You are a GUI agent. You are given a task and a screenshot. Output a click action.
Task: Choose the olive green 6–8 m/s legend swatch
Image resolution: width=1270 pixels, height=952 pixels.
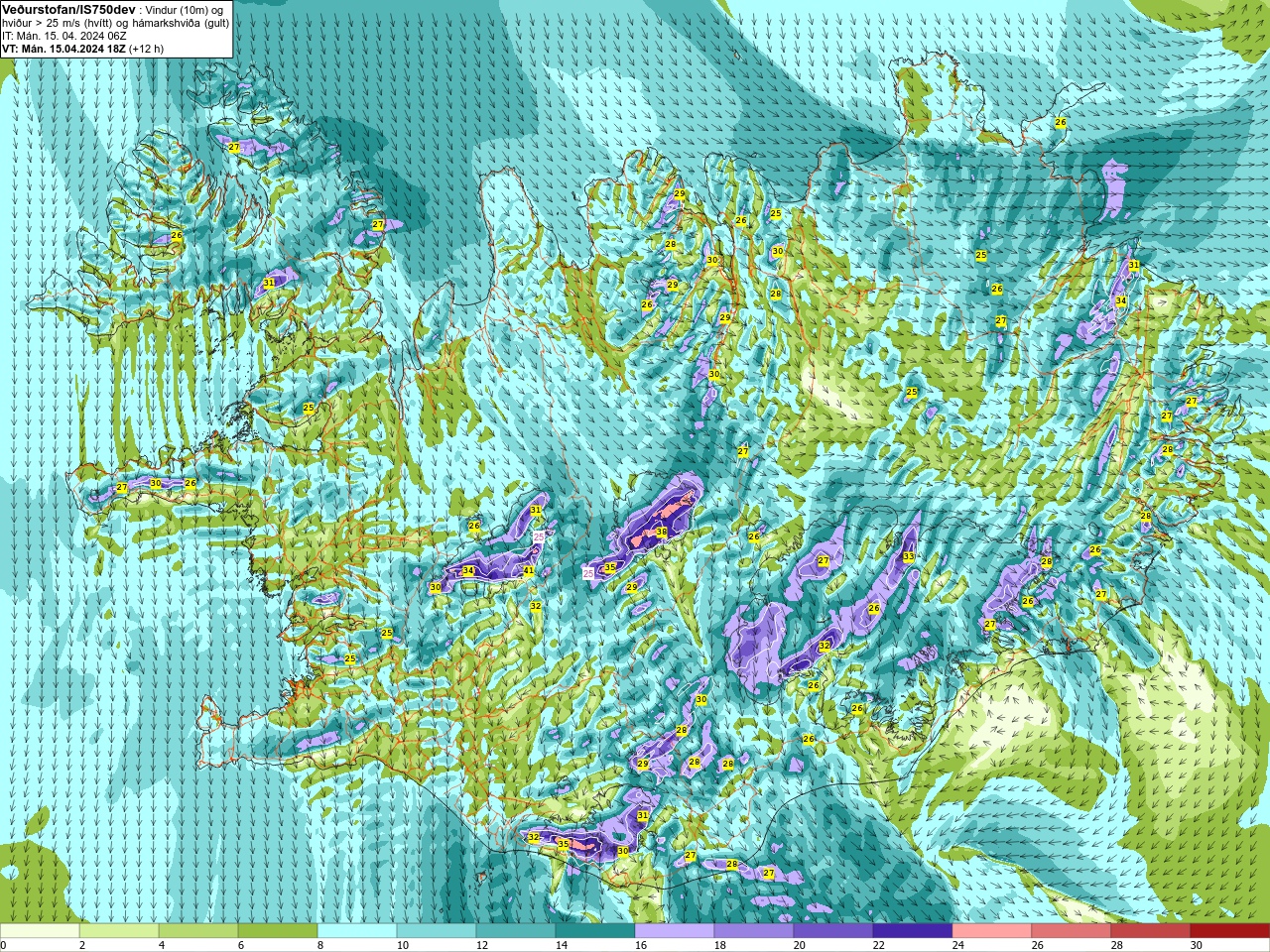pos(278,931)
